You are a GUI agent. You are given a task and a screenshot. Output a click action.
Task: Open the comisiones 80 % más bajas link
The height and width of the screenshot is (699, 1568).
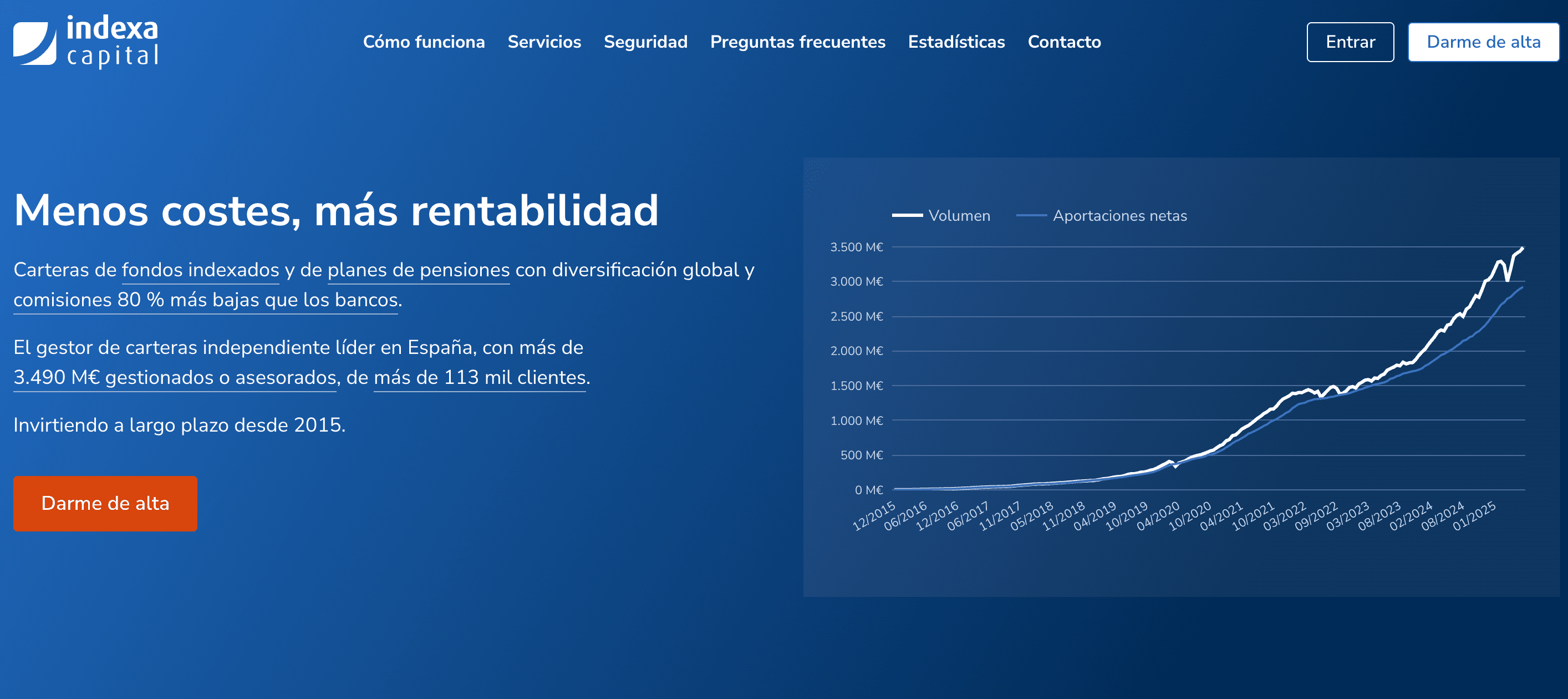206,300
